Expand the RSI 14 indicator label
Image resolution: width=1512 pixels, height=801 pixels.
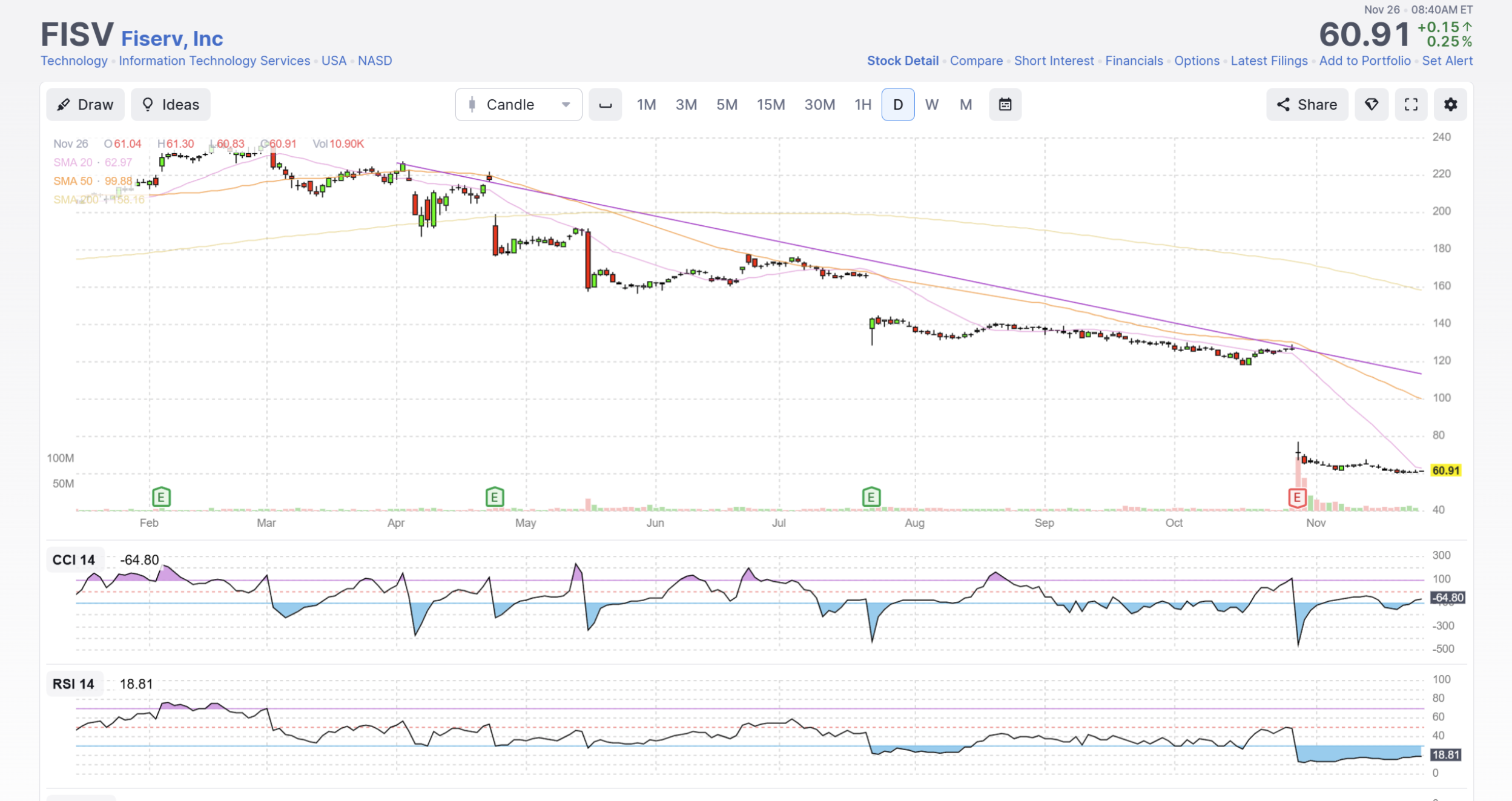(x=74, y=684)
